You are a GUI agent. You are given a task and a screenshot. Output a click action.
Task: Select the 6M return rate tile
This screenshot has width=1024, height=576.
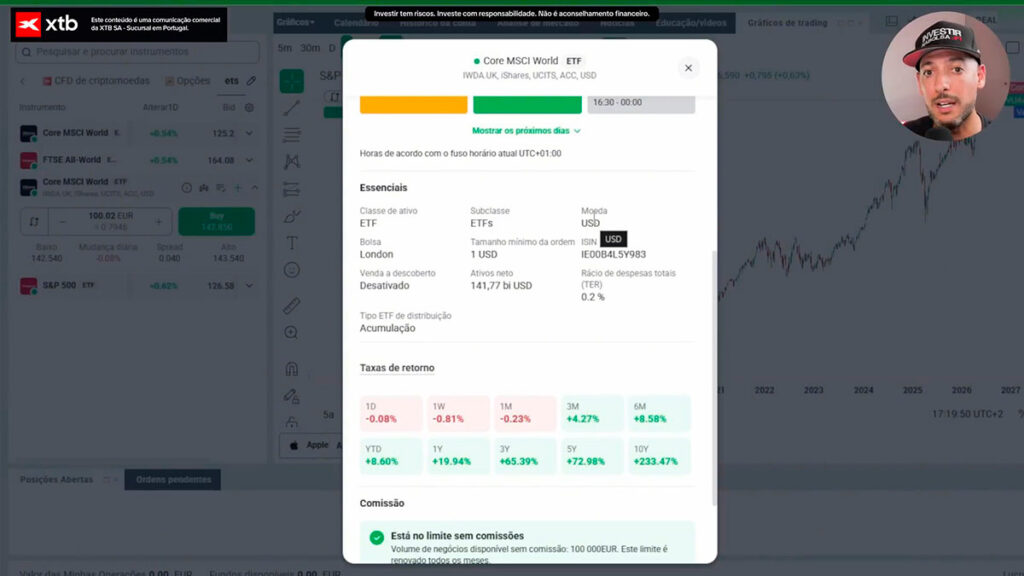click(659, 413)
